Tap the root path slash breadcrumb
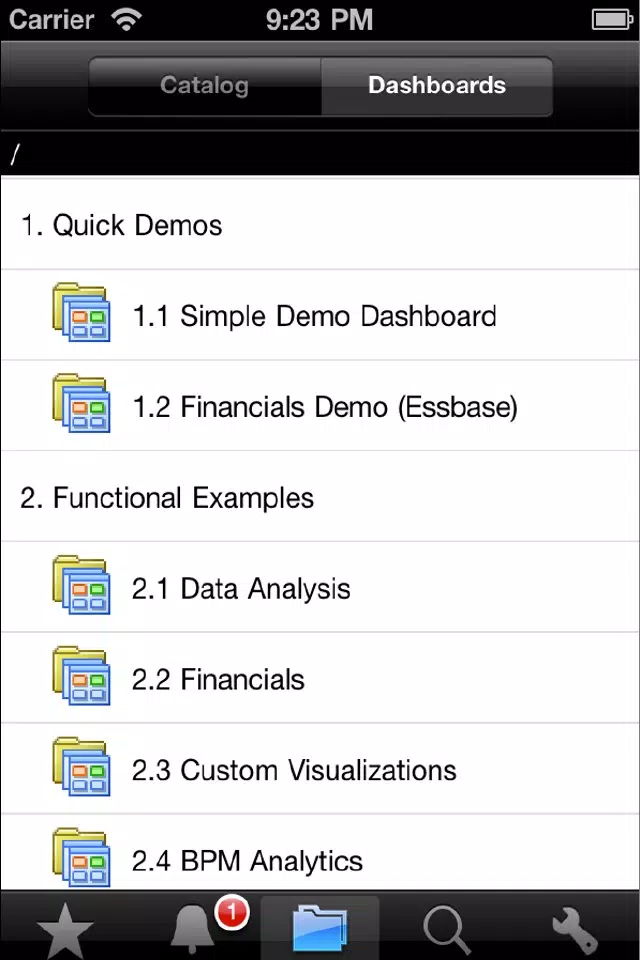Screen dimensions: 640x960 (x=15, y=154)
